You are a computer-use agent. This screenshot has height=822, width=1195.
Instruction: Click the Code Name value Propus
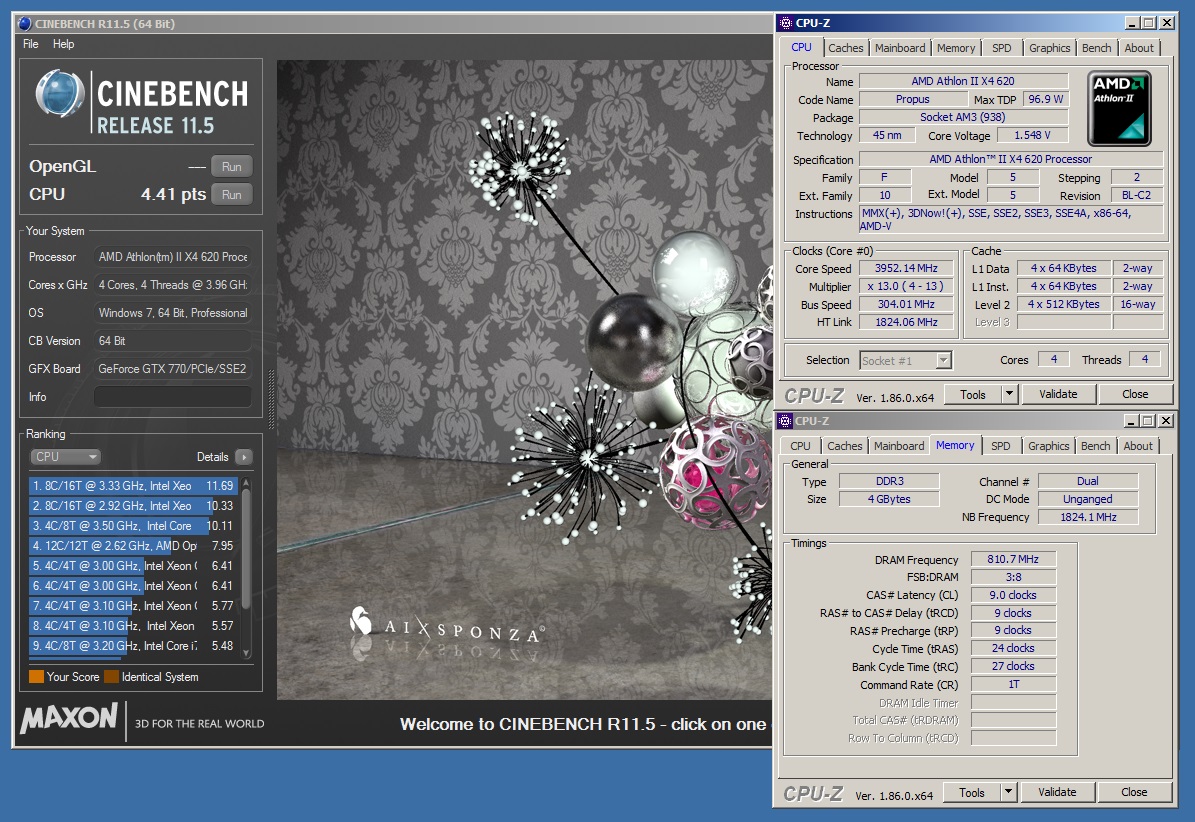[x=912, y=99]
